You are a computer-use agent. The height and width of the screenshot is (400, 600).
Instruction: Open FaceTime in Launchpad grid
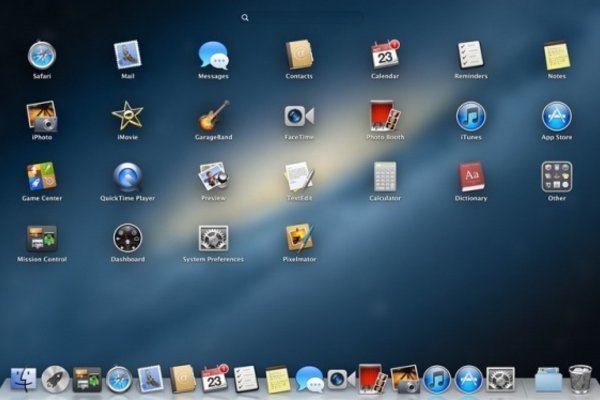coord(299,116)
